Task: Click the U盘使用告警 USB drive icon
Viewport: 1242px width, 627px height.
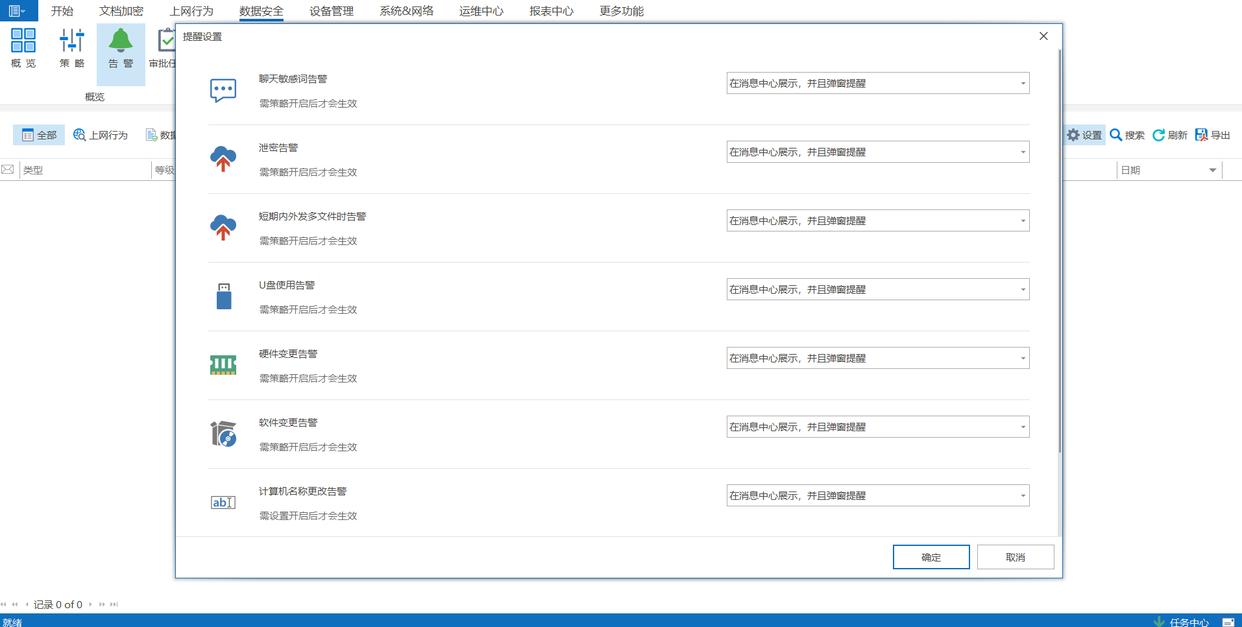Action: (x=224, y=296)
